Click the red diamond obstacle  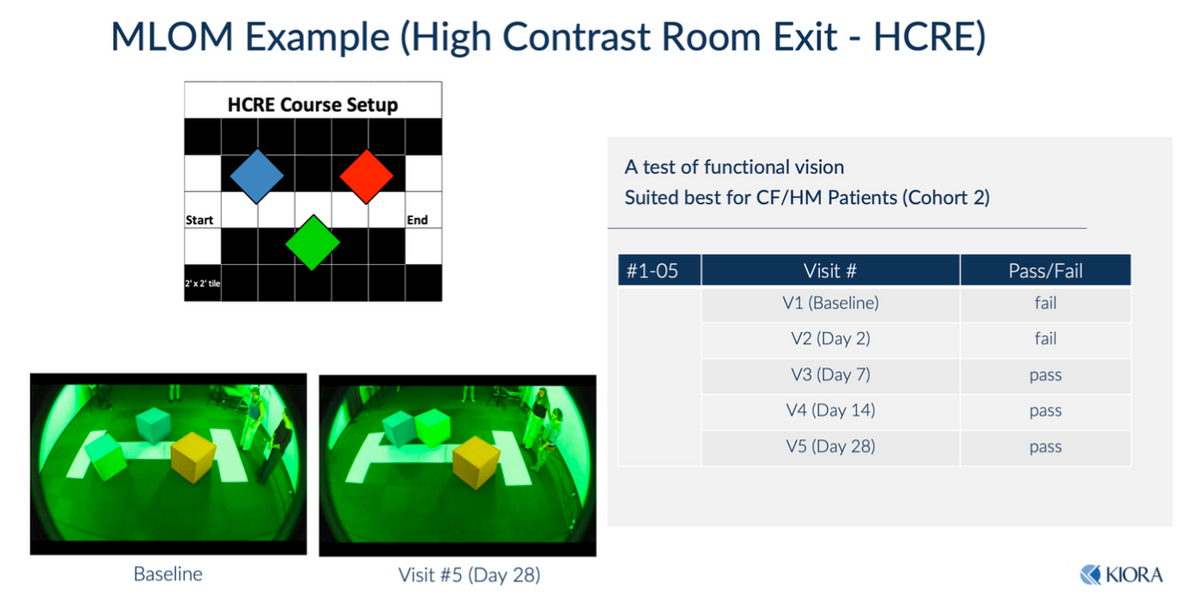pos(367,175)
